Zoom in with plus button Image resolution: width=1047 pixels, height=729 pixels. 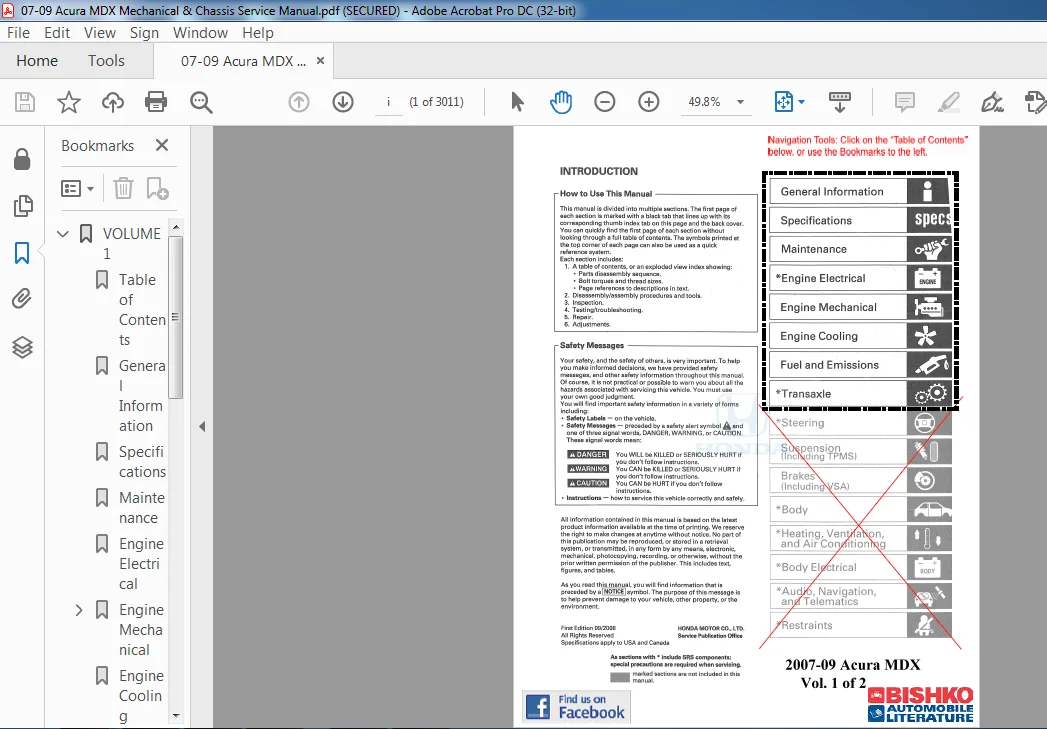click(x=648, y=102)
